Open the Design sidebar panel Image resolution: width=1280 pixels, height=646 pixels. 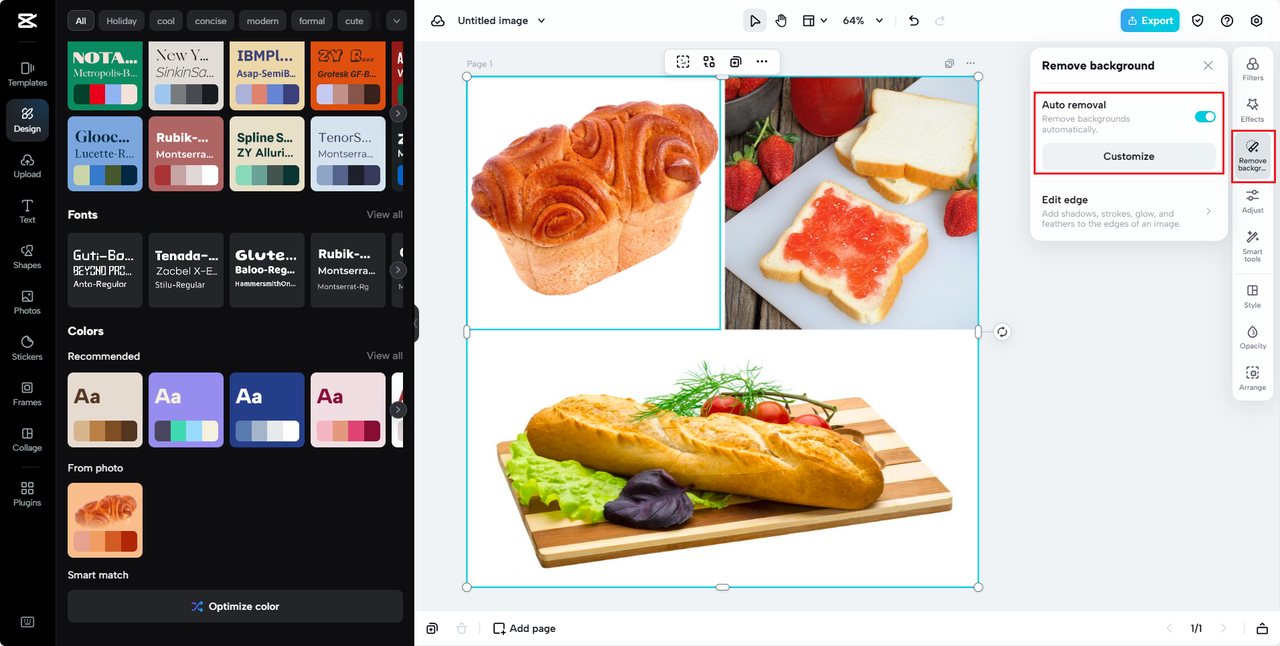27,119
